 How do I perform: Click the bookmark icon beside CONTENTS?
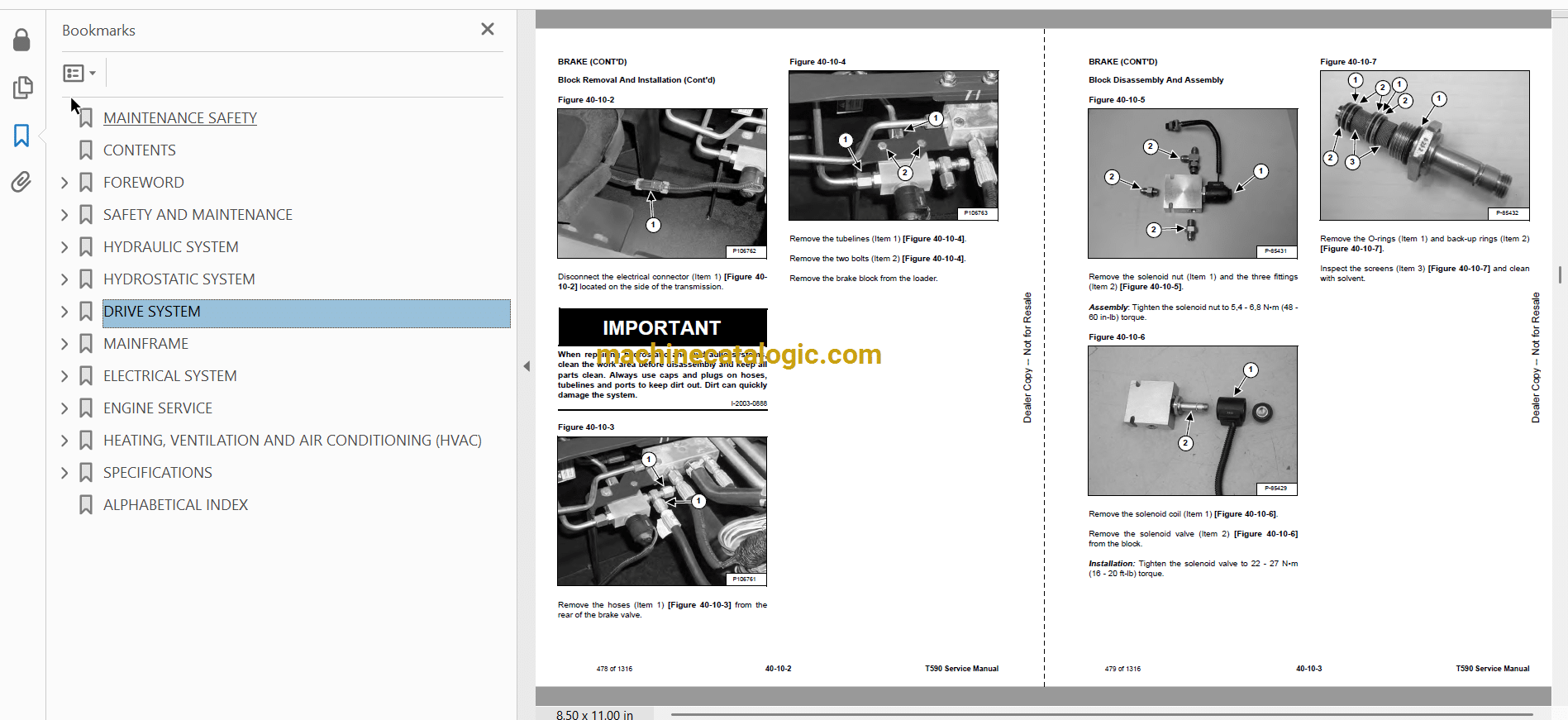click(x=86, y=150)
